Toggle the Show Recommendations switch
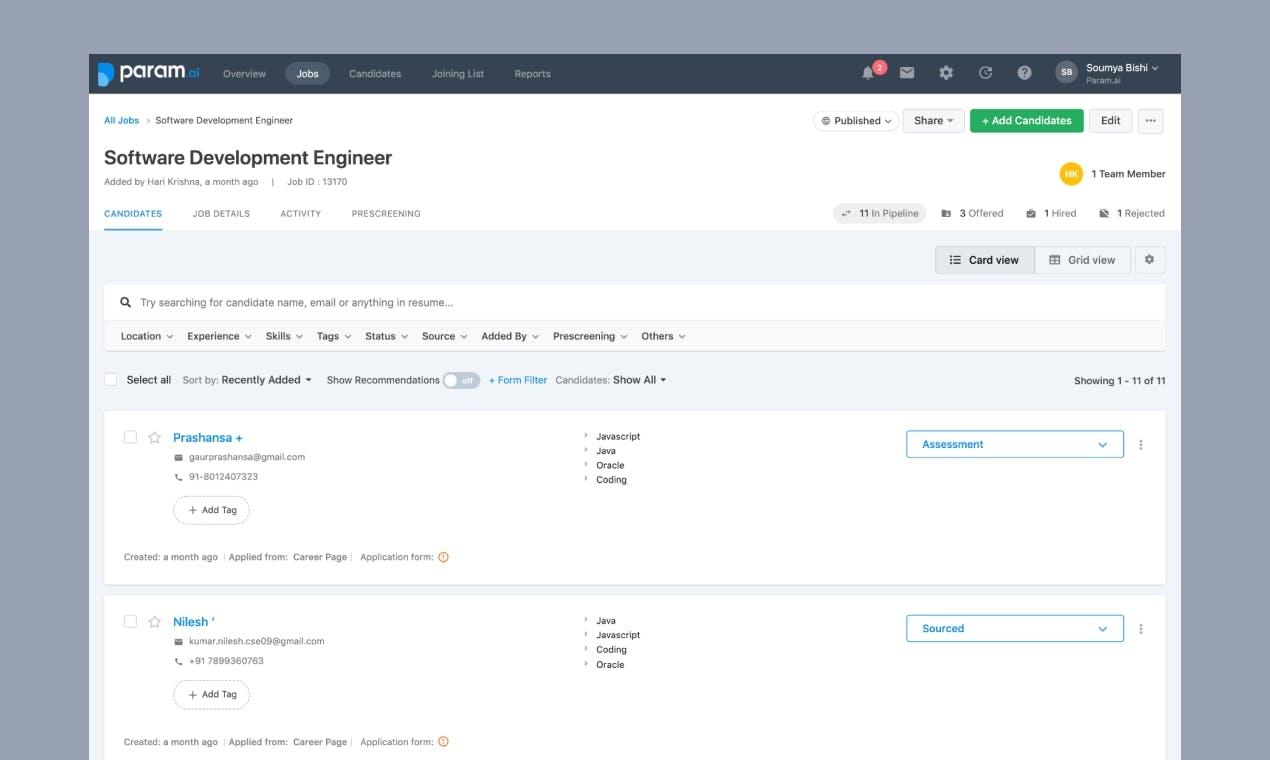The height and width of the screenshot is (760, 1270). click(x=461, y=380)
